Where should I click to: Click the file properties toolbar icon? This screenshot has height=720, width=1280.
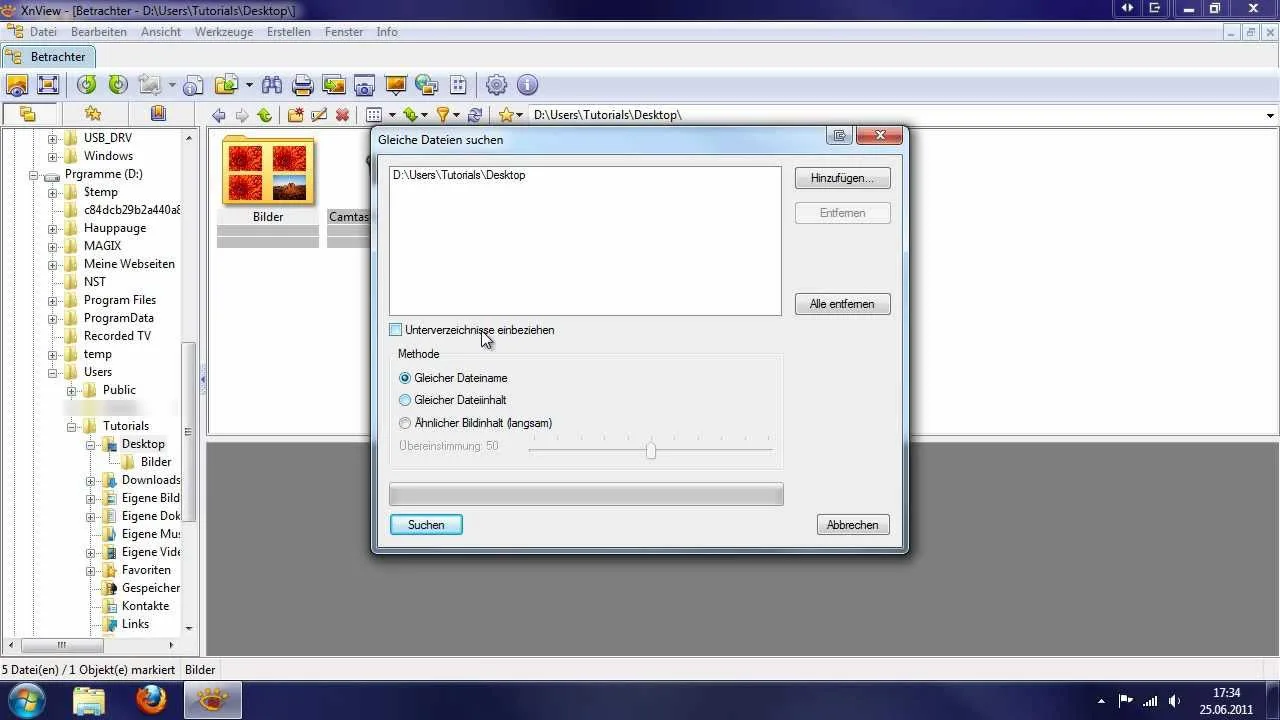[x=193, y=86]
